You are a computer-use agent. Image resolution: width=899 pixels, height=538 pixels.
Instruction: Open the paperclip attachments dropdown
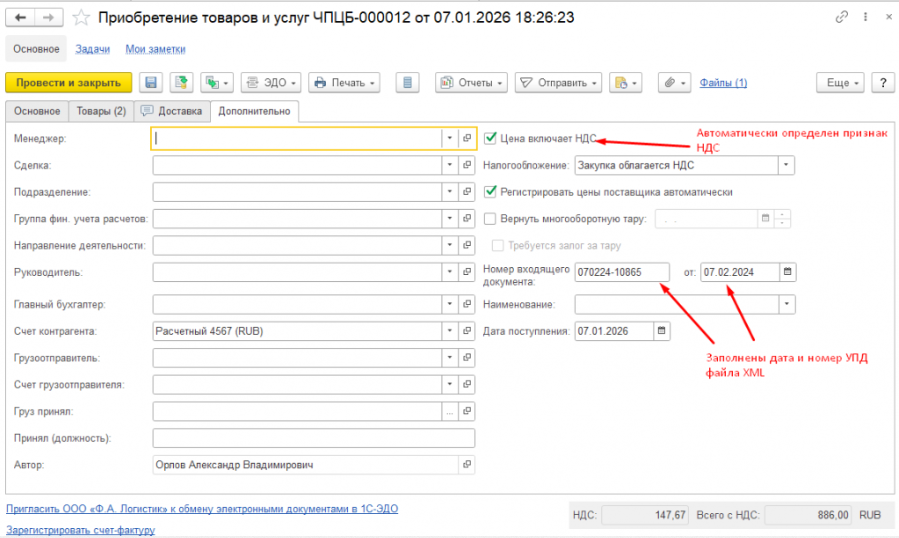(674, 83)
